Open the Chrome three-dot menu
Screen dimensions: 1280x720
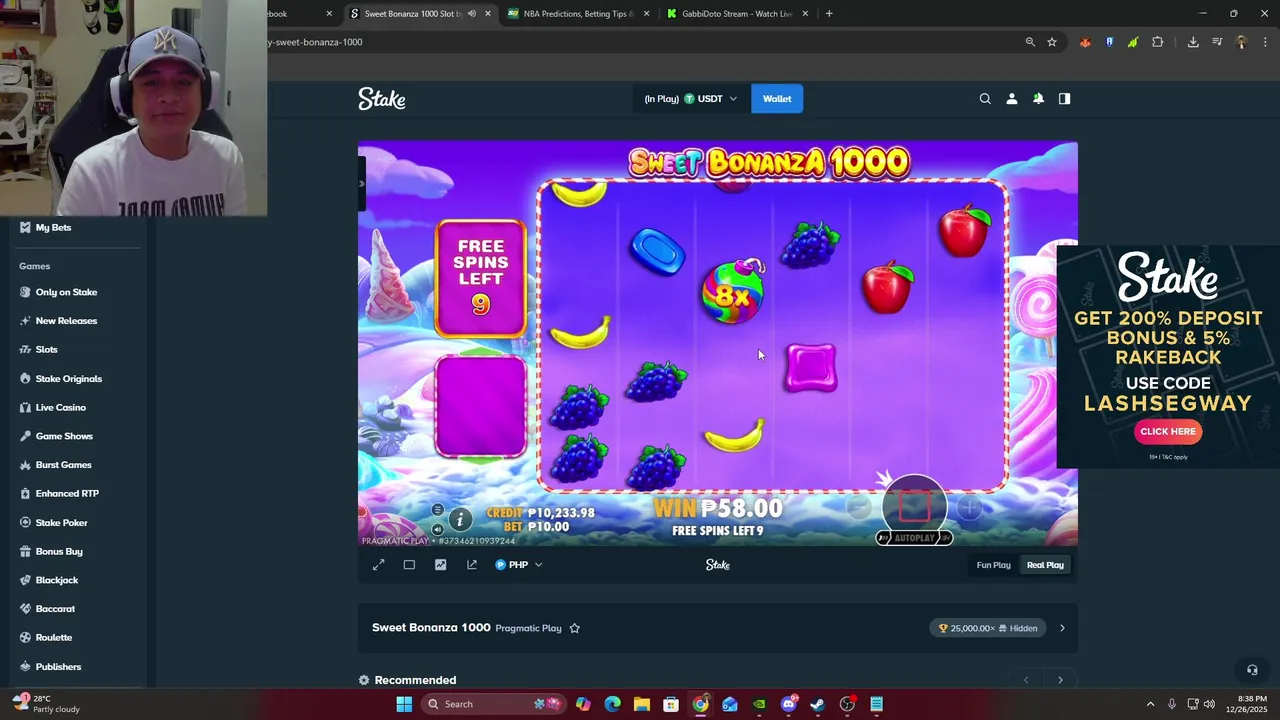(1265, 42)
